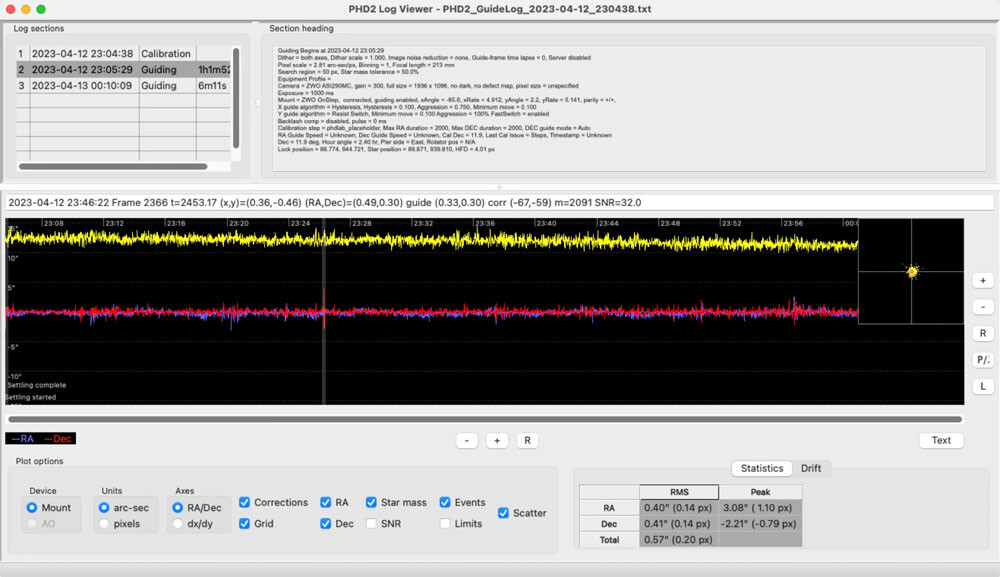Reset horizontal zoom with R button below graph

coord(526,440)
